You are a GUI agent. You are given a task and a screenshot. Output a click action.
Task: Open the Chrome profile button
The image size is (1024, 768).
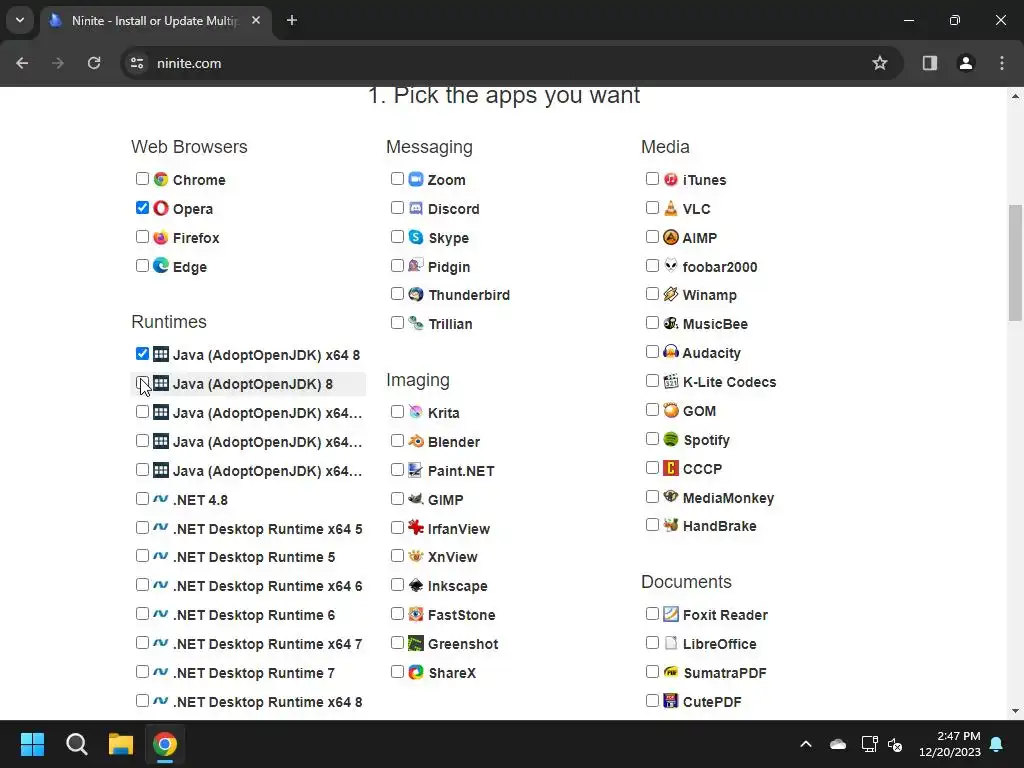[965, 63]
